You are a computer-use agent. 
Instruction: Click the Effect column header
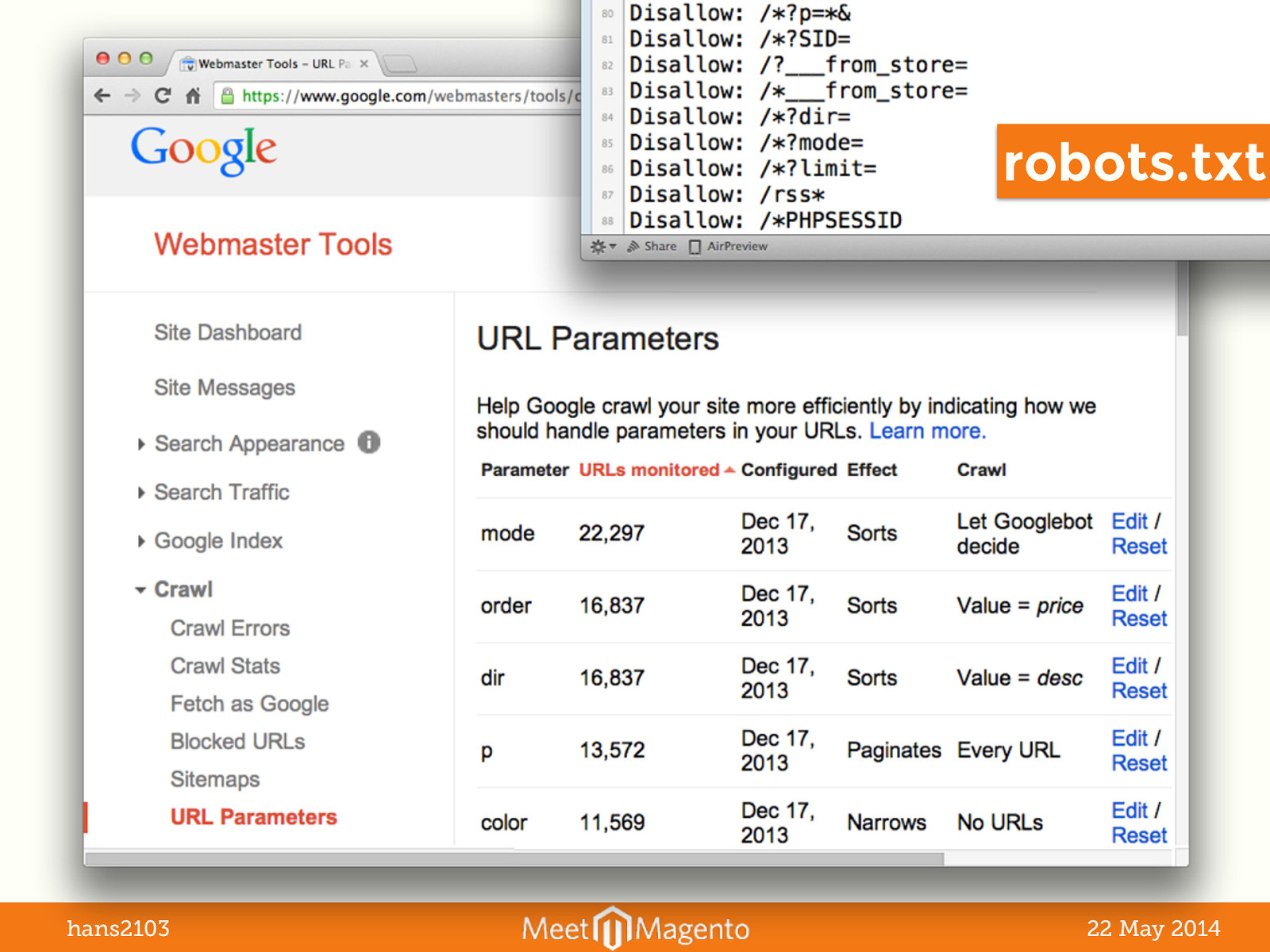point(872,470)
